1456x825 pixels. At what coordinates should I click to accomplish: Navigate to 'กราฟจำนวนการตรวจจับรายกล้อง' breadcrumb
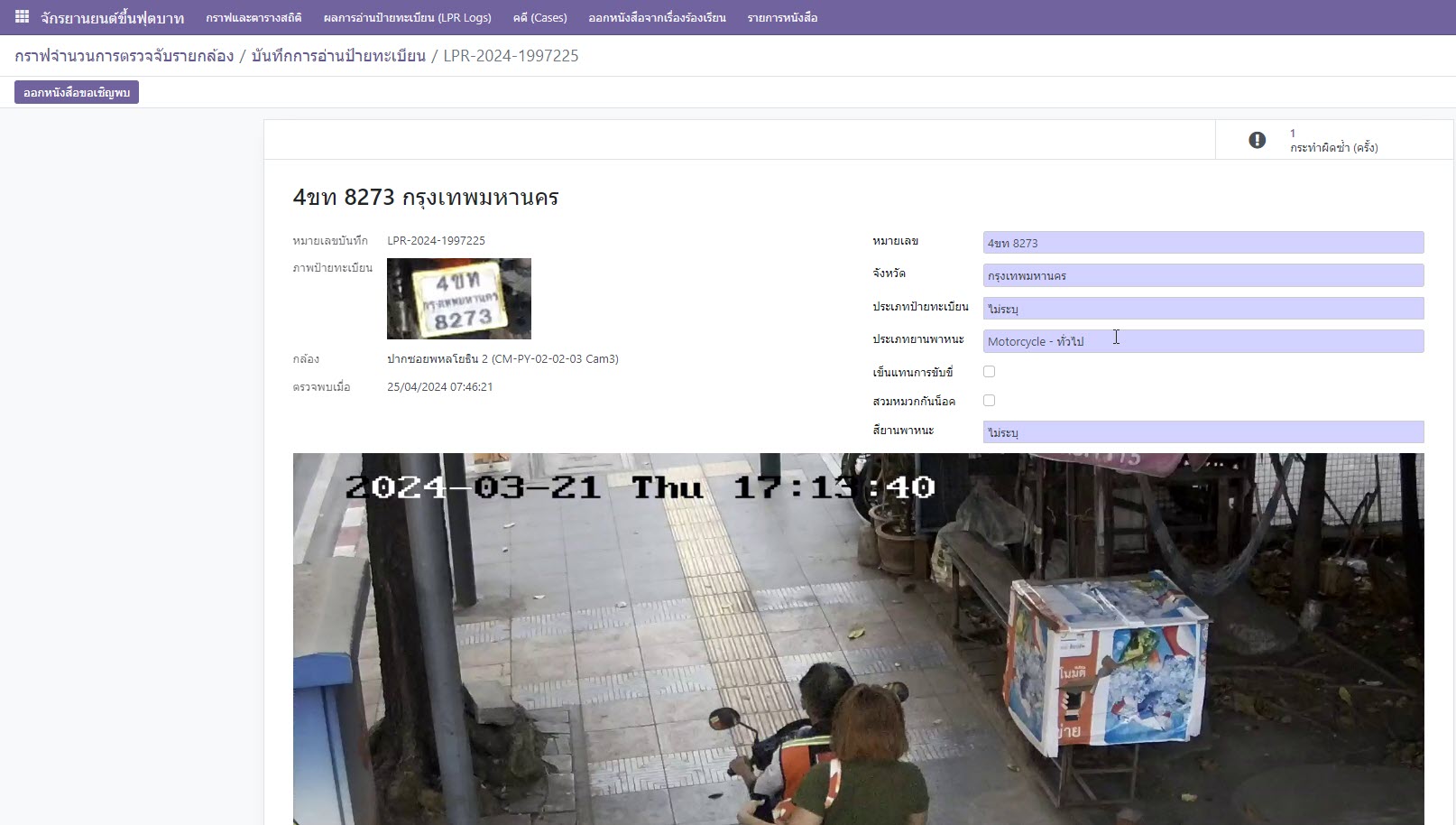tap(124, 56)
